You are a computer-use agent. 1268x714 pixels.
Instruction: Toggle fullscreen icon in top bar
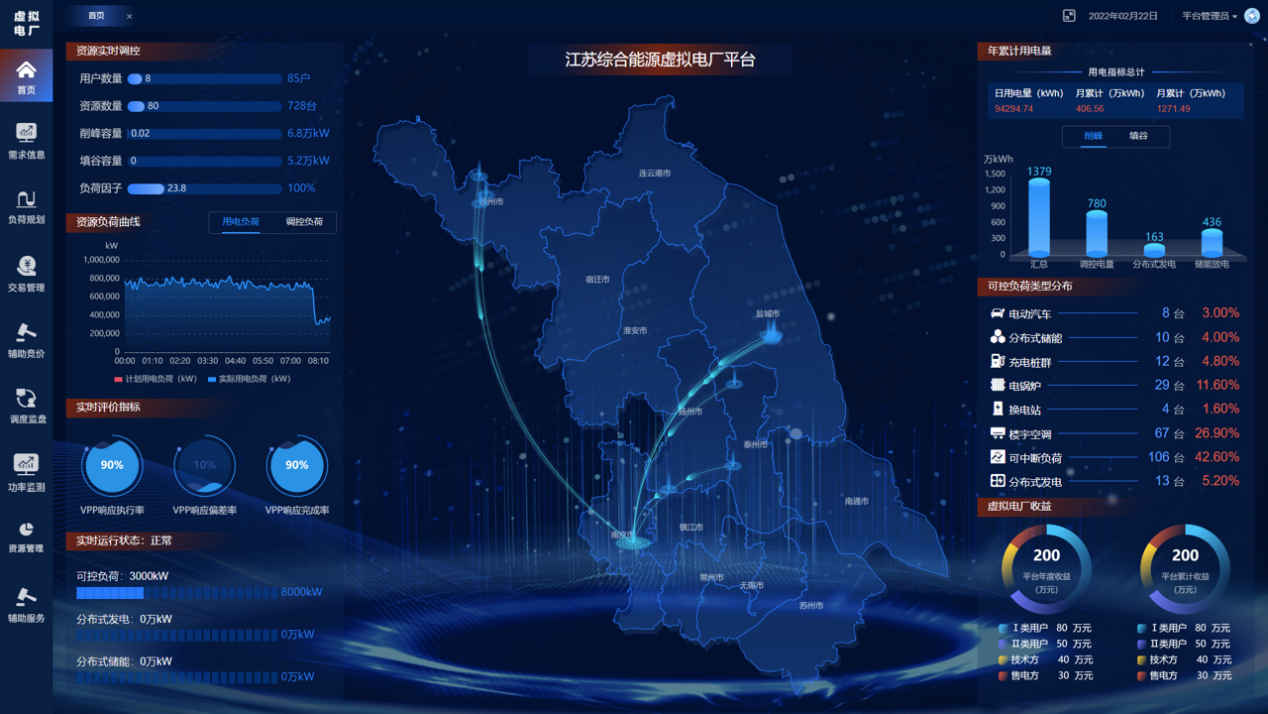tap(1069, 16)
